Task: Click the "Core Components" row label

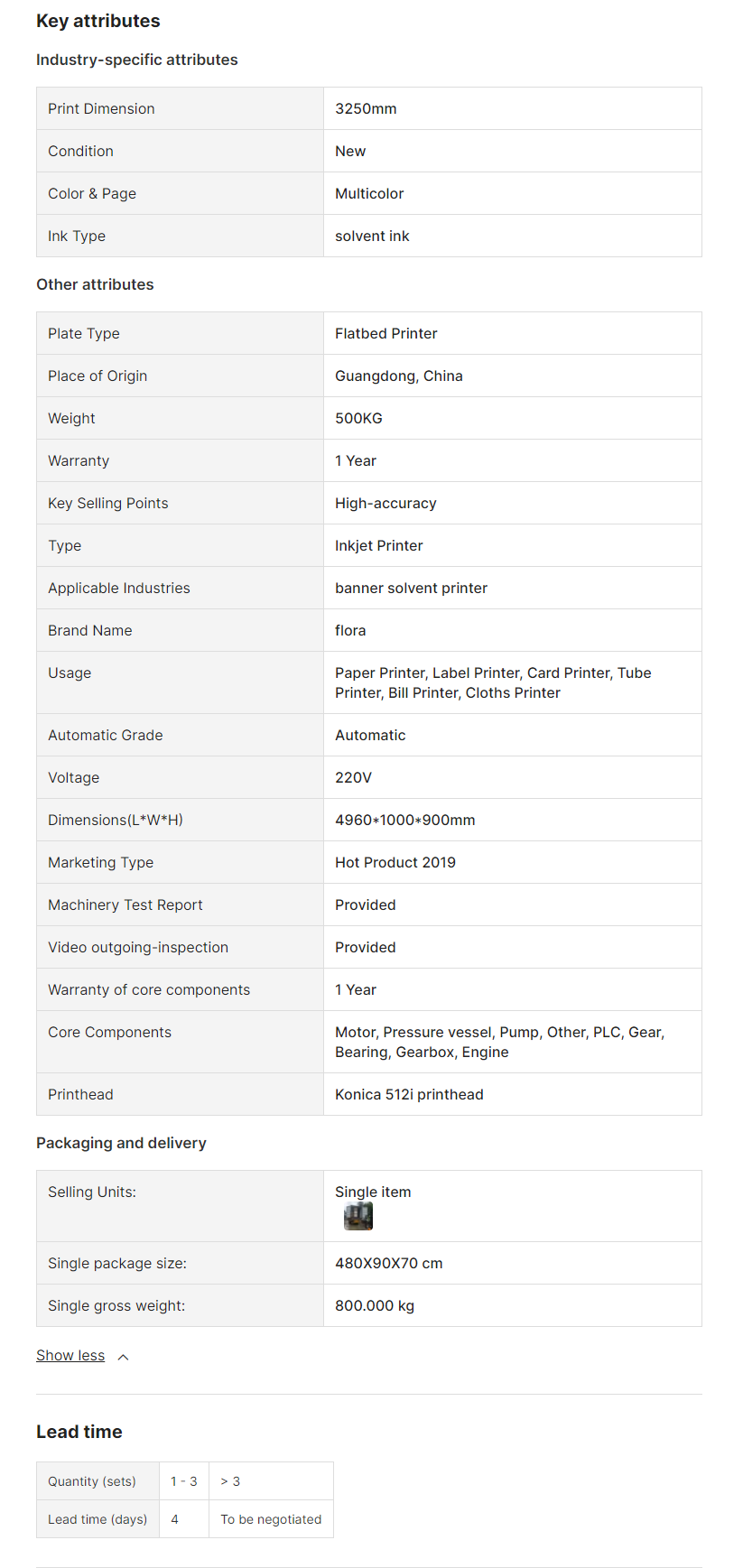Action: [109, 1032]
